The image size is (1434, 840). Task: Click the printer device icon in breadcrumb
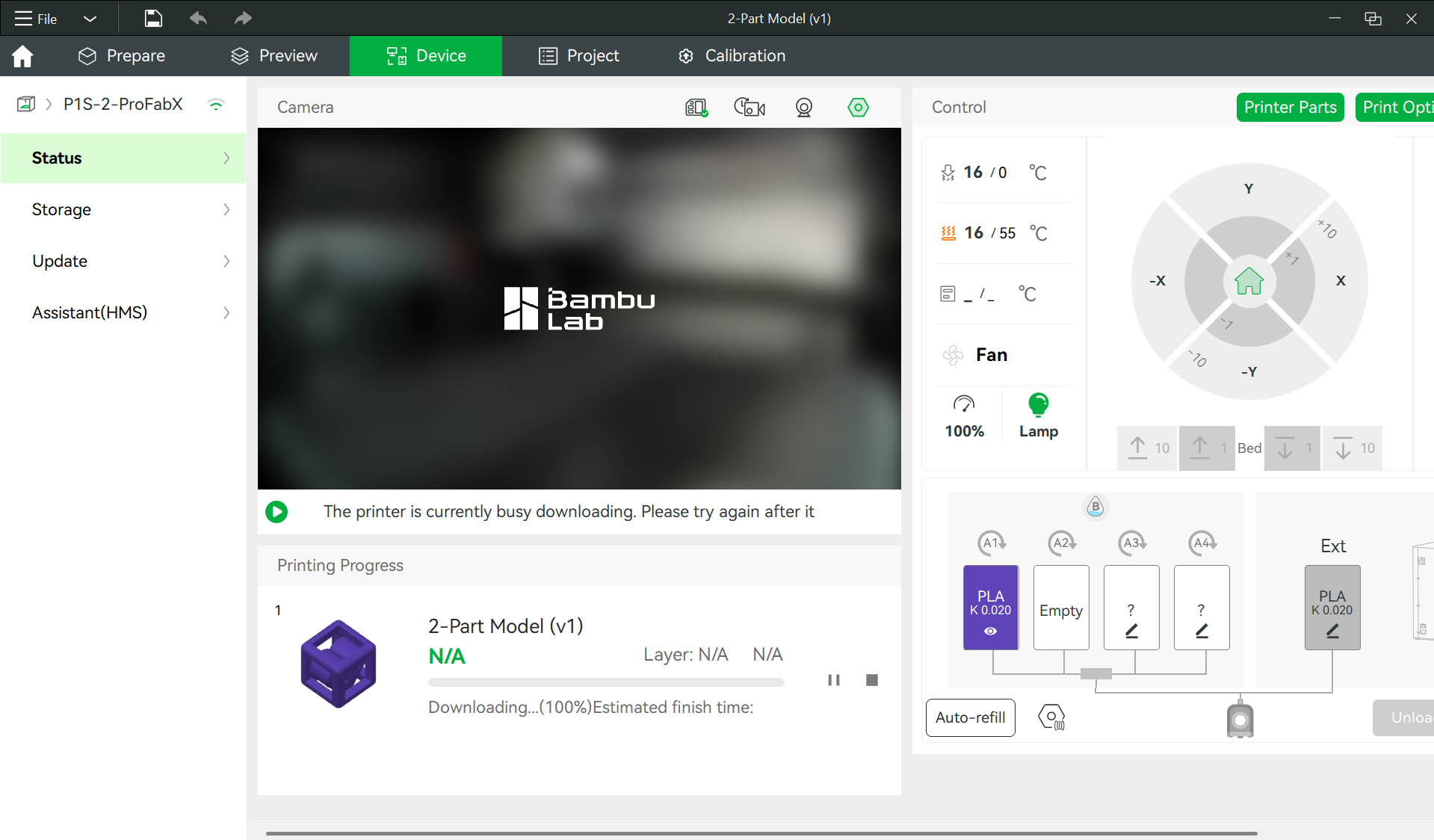click(x=26, y=104)
